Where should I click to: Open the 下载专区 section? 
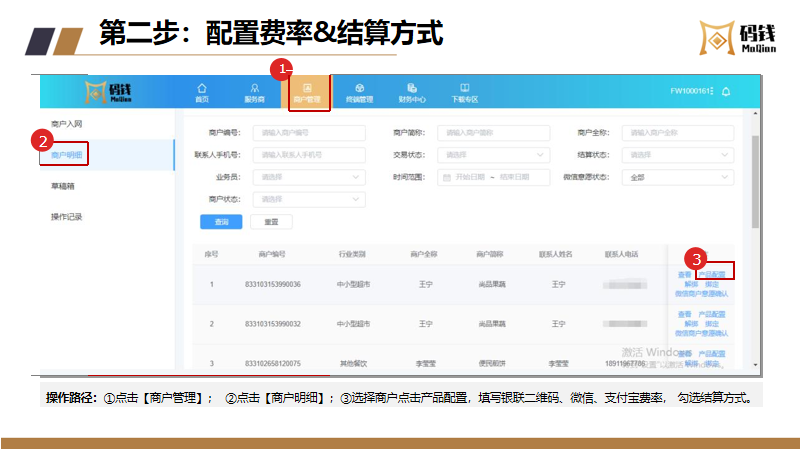465,92
